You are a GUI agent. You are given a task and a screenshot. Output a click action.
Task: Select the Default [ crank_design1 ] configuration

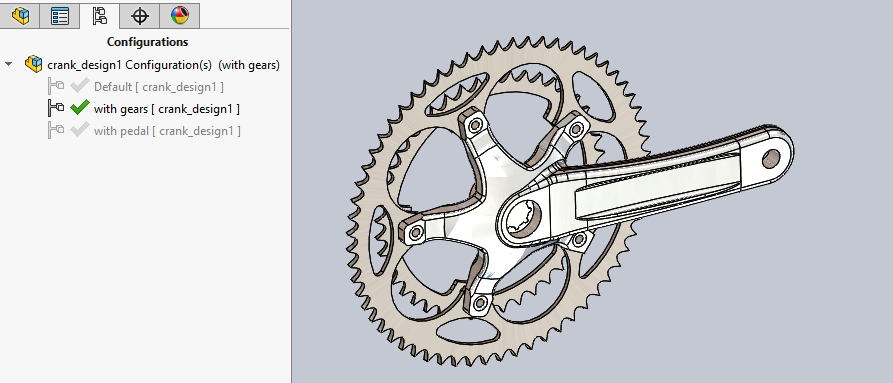pyautogui.click(x=158, y=87)
